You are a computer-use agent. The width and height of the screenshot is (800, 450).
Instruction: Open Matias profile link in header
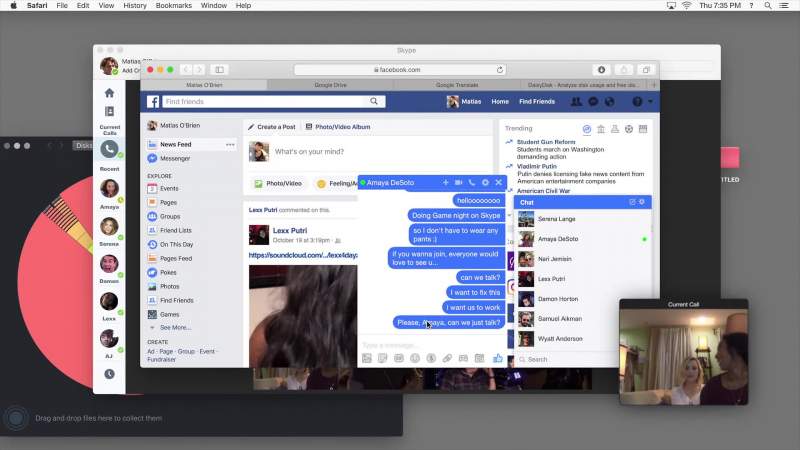[464, 102]
